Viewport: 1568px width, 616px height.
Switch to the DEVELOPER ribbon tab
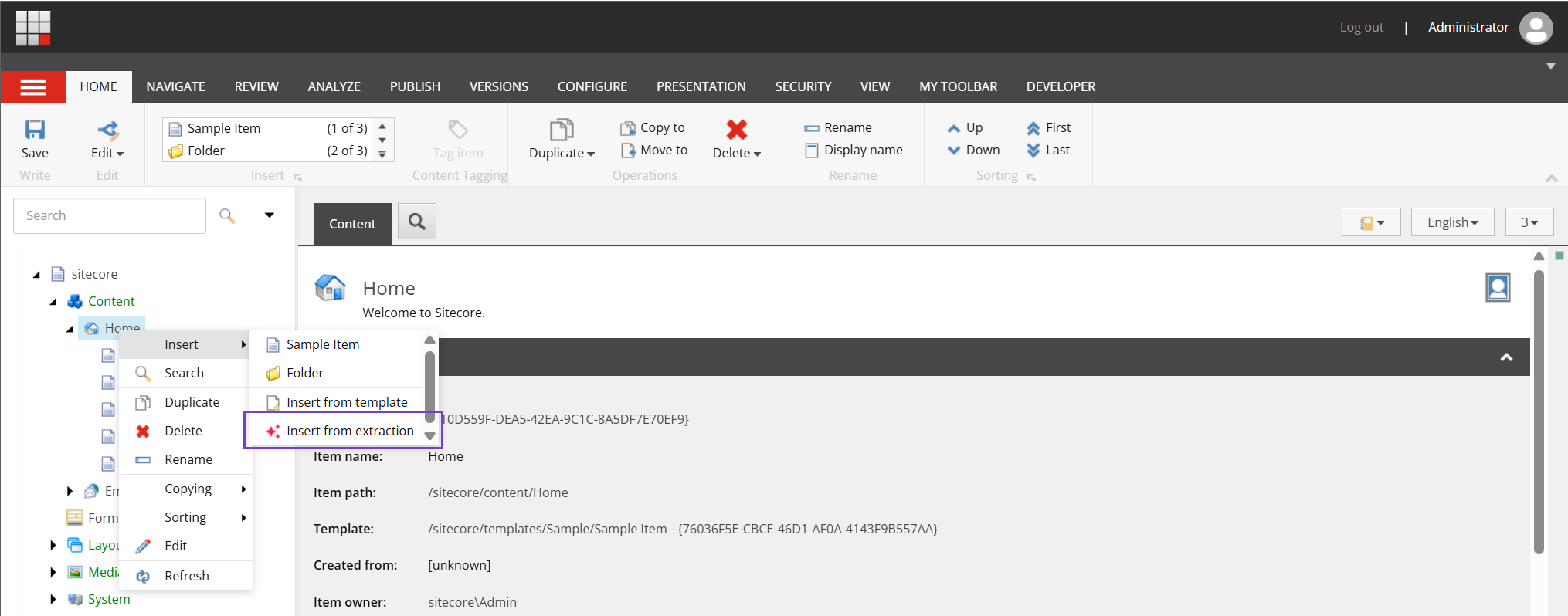coord(1061,86)
